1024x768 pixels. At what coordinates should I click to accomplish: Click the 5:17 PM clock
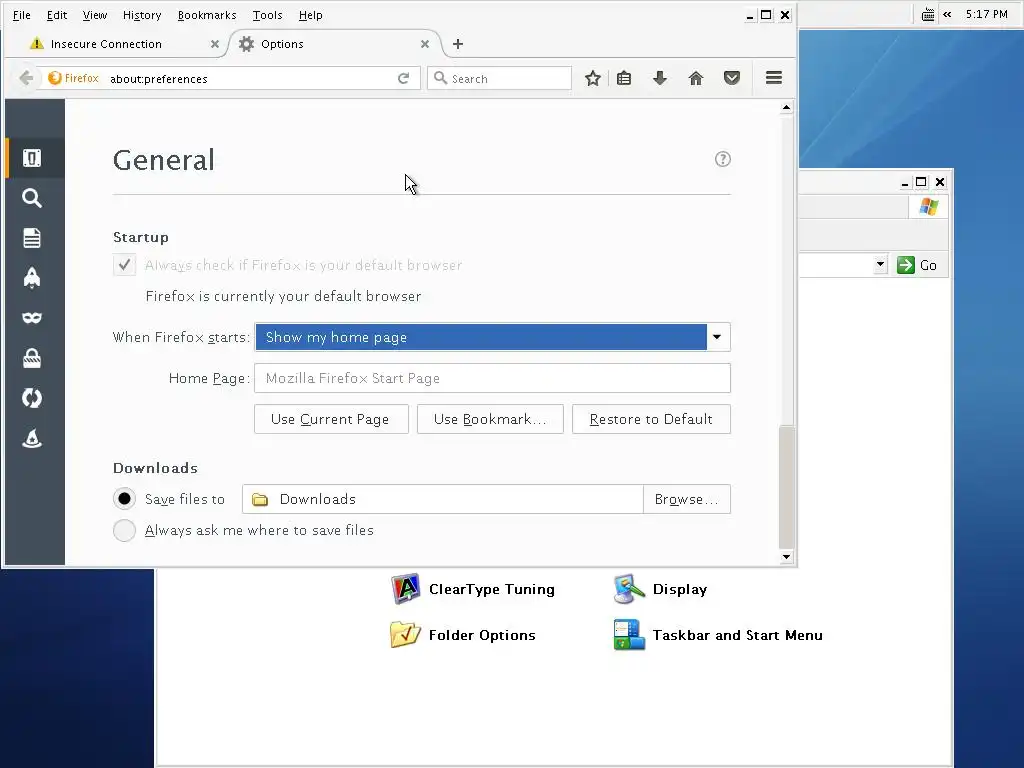986,14
